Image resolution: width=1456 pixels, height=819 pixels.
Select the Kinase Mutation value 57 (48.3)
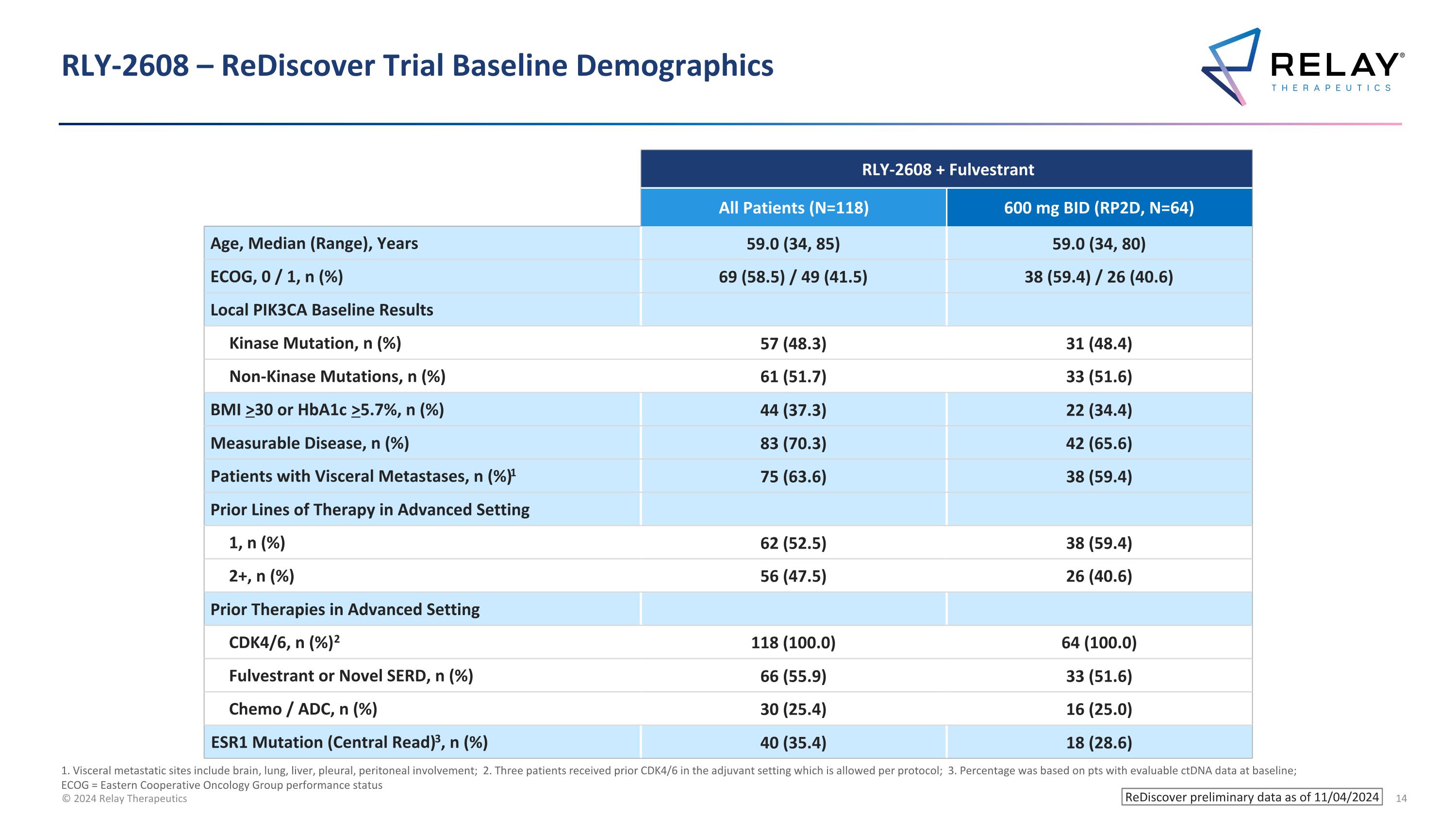(793, 344)
